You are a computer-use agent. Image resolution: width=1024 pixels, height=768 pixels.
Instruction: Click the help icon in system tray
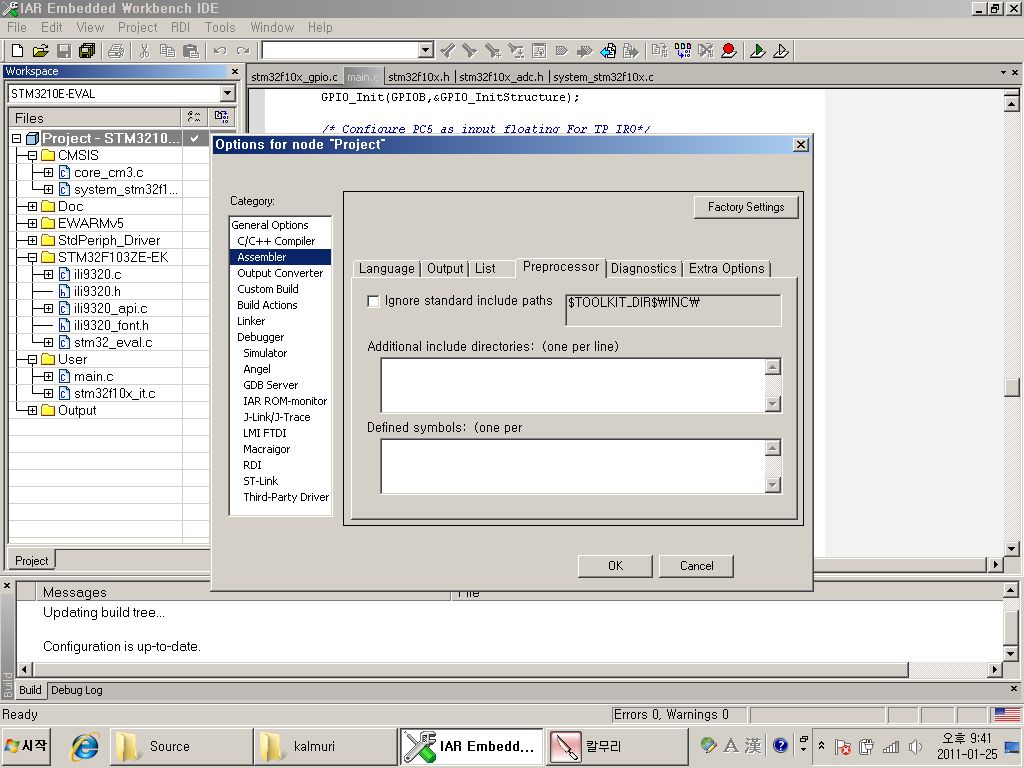780,745
